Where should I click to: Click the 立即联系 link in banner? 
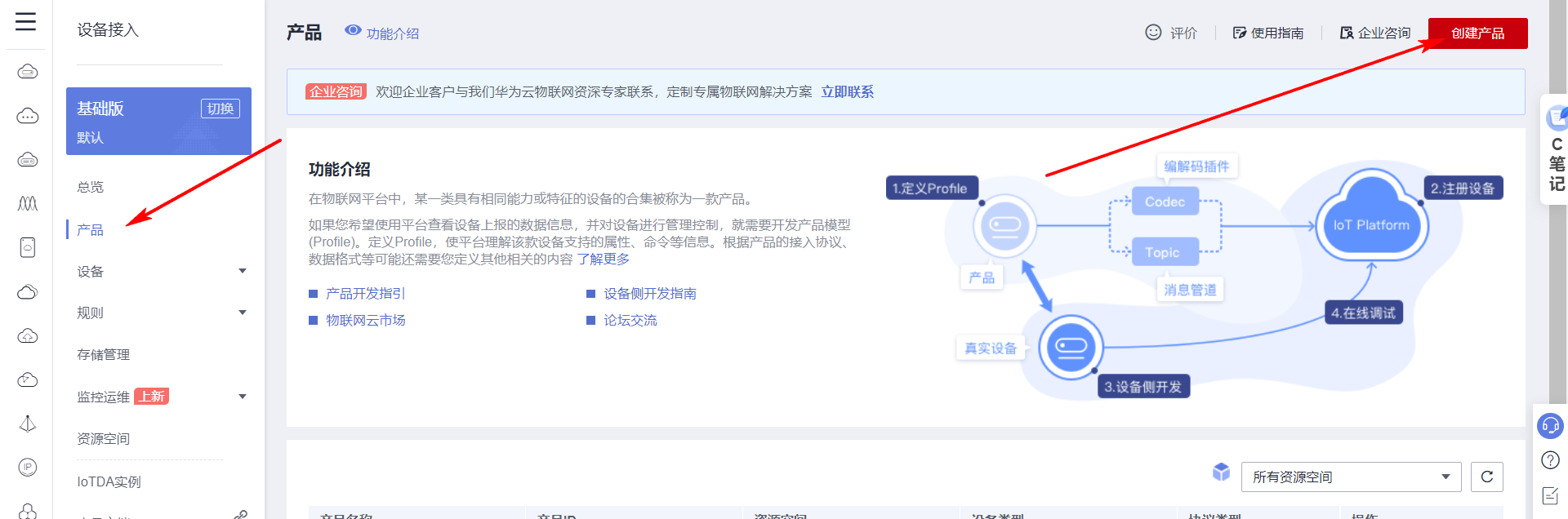point(847,91)
